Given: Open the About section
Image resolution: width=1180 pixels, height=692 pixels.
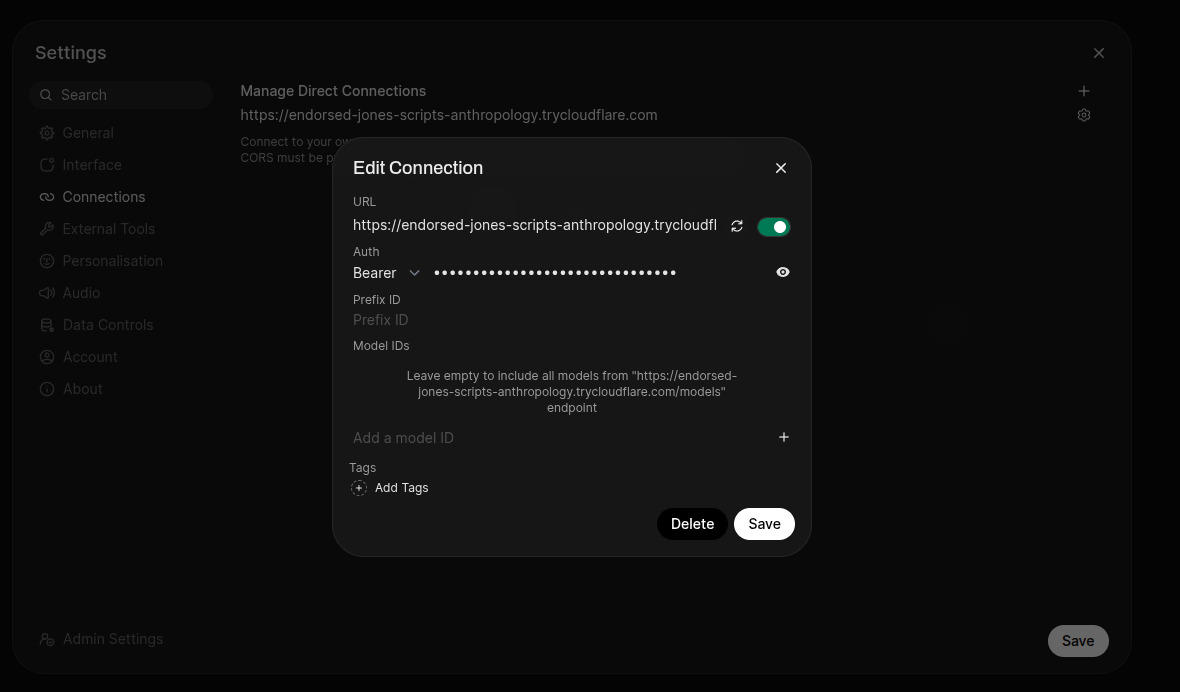Looking at the screenshot, I should tap(46, 389).
